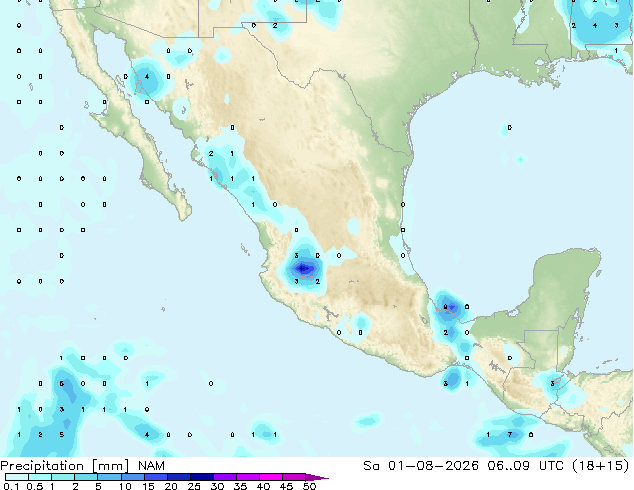Click the 0.1–0.5 mm palest cyan legend swatch
Screen dimensions: 634x490
(17, 477)
